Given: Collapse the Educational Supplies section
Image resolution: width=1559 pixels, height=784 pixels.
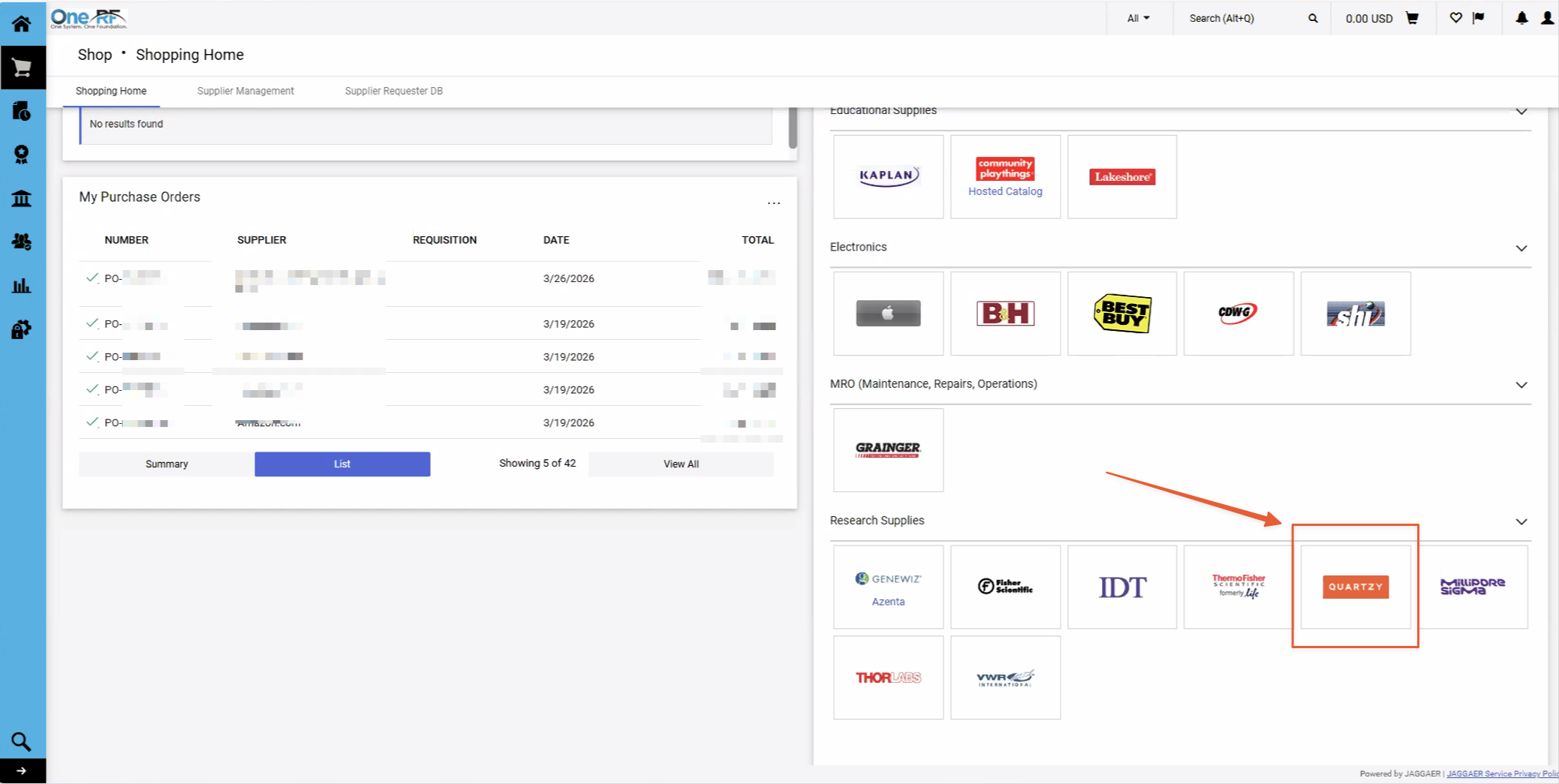Looking at the screenshot, I should (x=1521, y=111).
